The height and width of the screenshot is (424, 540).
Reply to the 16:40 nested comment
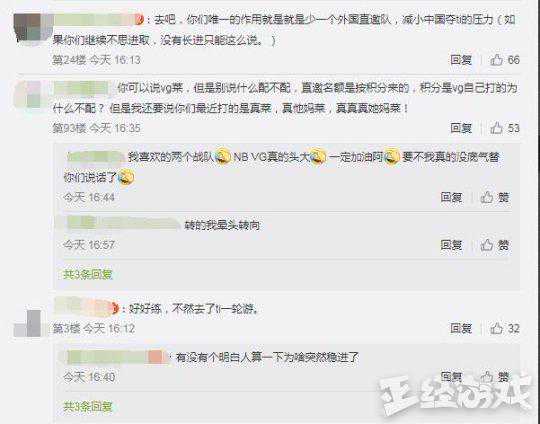(x=451, y=376)
